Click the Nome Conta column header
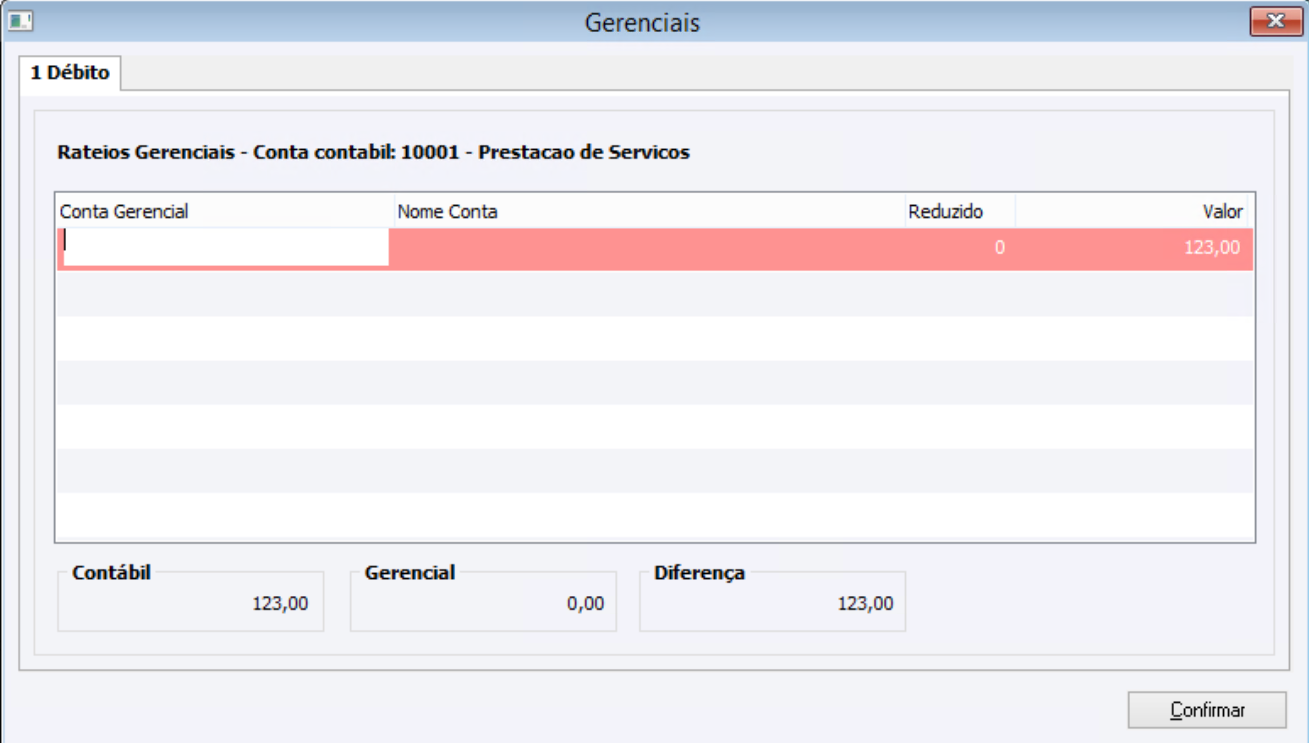The width and height of the screenshot is (1309, 743). click(649, 212)
